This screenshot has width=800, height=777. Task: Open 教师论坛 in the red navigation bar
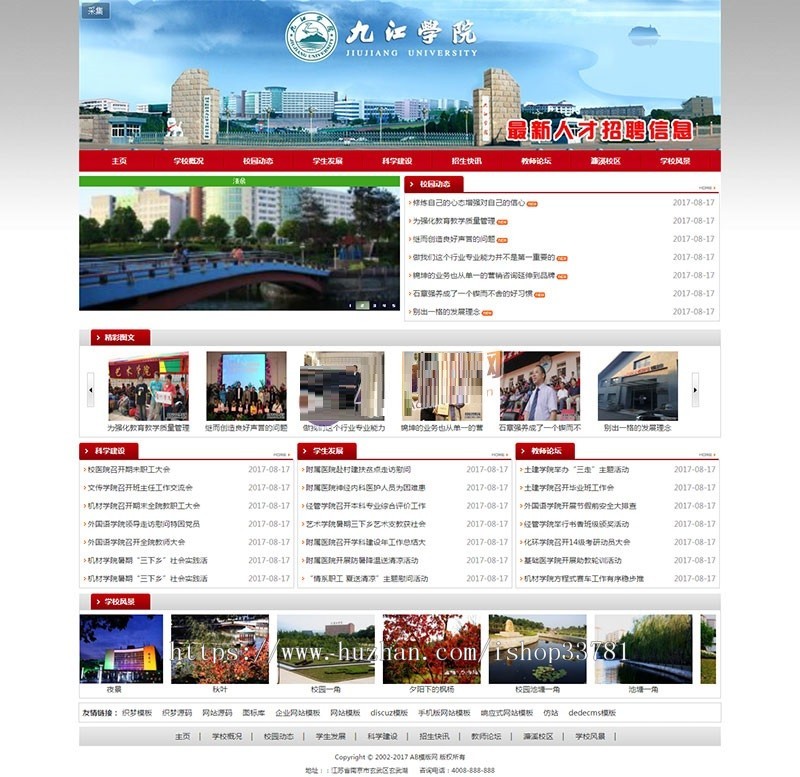(536, 161)
